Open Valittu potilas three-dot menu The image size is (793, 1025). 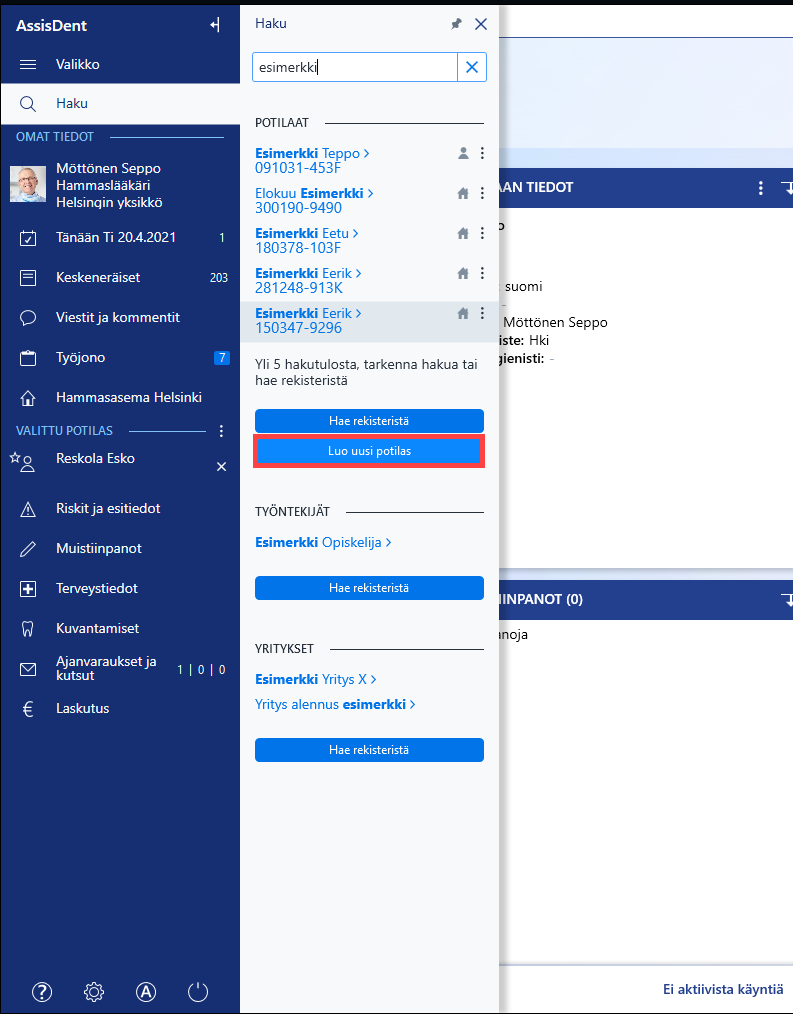tap(222, 431)
